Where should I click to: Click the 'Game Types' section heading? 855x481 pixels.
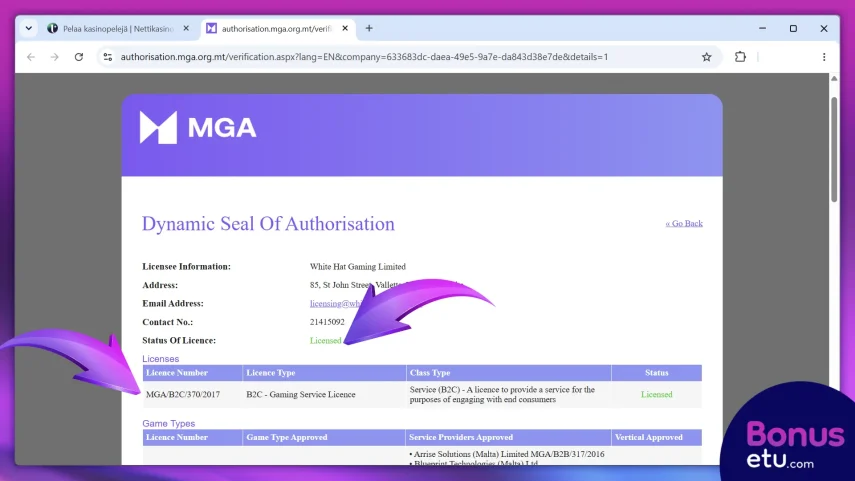168,423
